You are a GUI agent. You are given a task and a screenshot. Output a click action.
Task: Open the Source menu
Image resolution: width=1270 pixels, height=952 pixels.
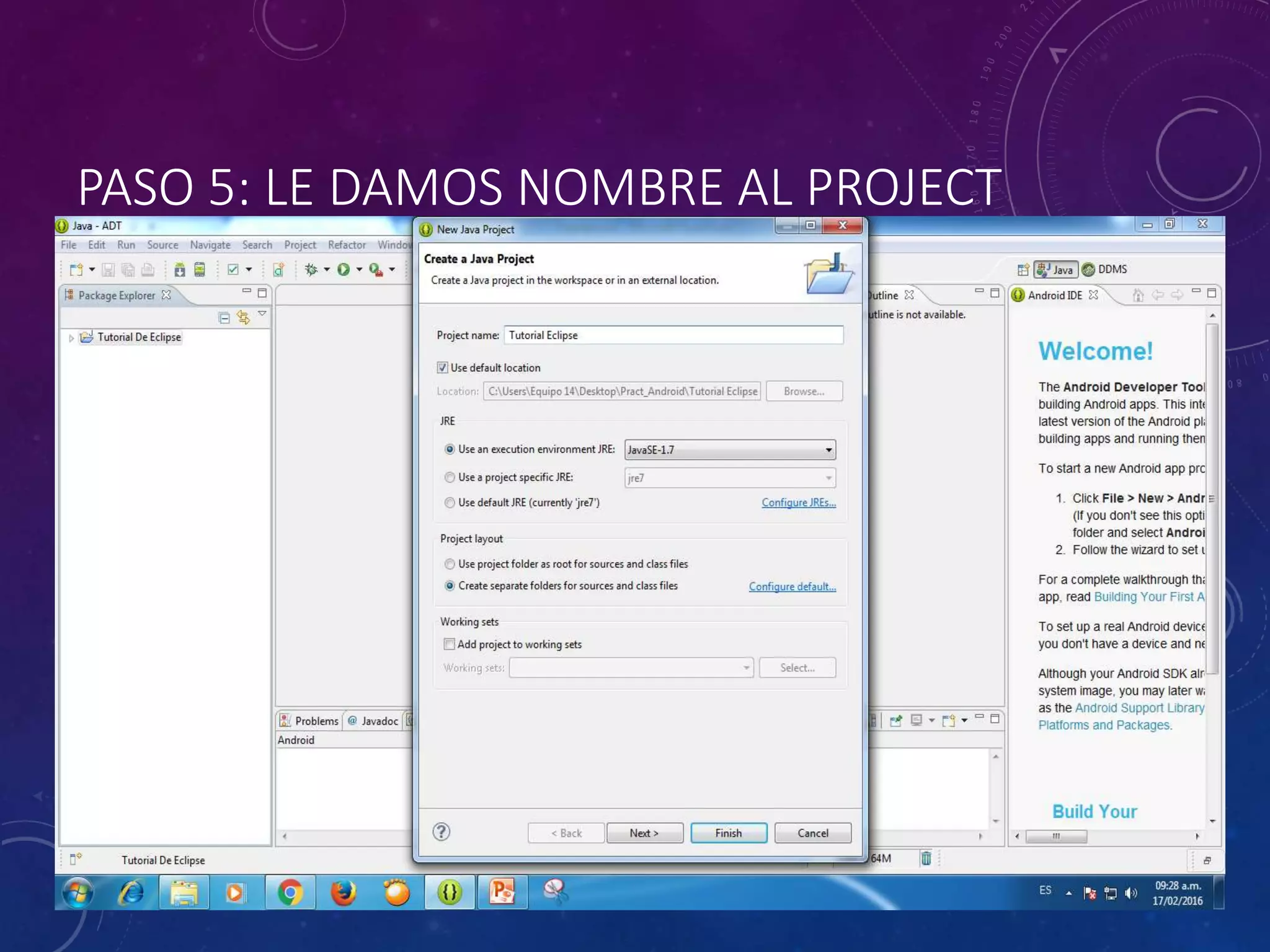(162, 245)
